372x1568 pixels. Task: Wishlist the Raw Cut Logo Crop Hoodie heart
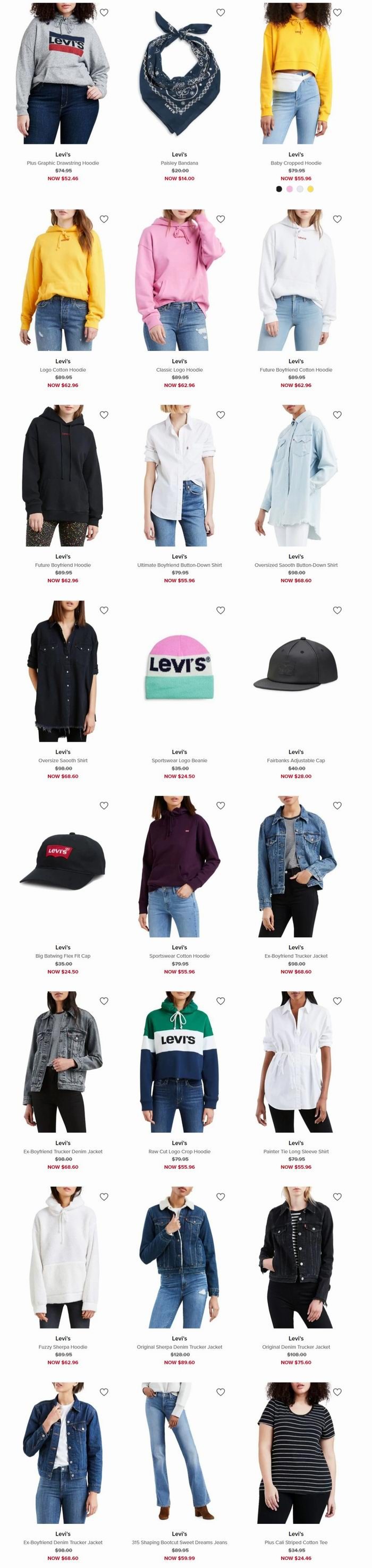[x=221, y=1001]
